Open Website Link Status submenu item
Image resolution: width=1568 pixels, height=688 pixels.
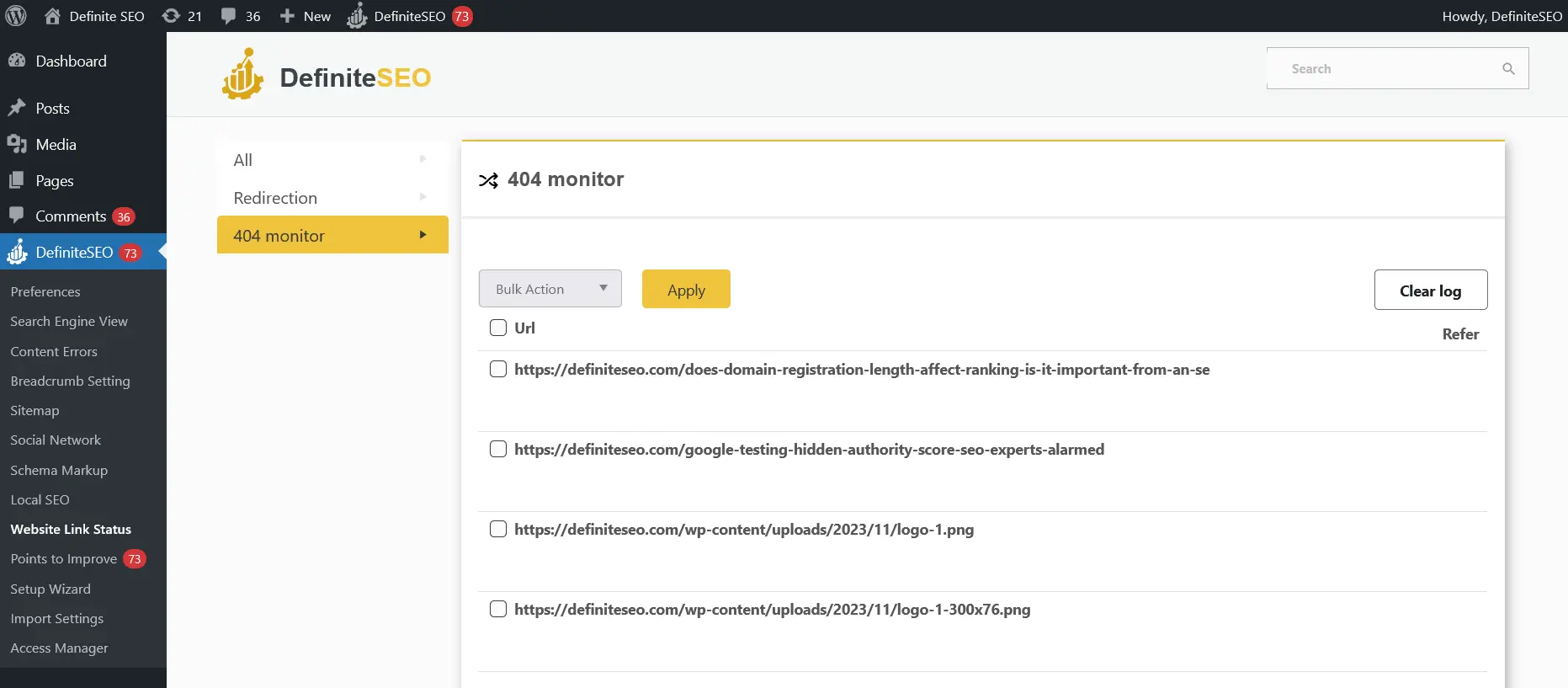(x=71, y=529)
